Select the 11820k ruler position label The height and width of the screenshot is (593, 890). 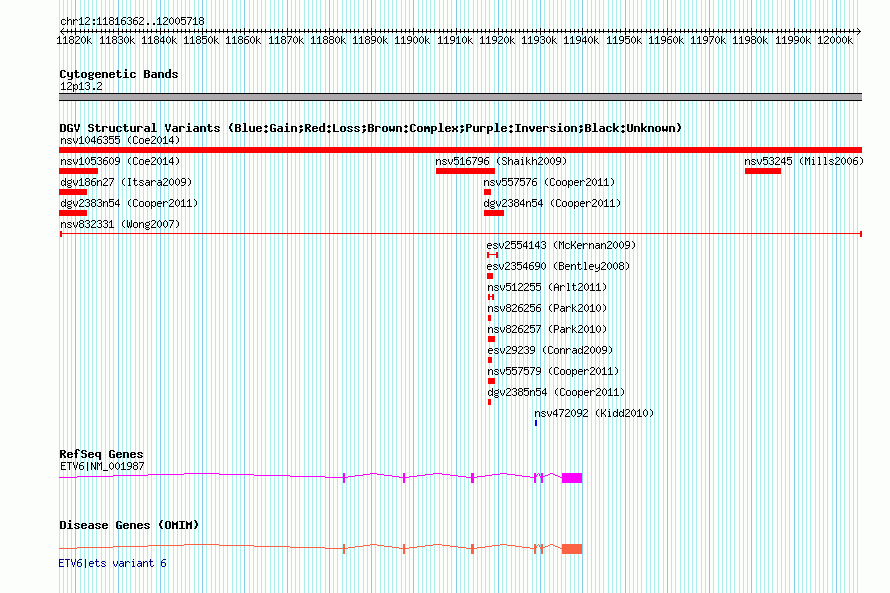pyautogui.click(x=74, y=40)
